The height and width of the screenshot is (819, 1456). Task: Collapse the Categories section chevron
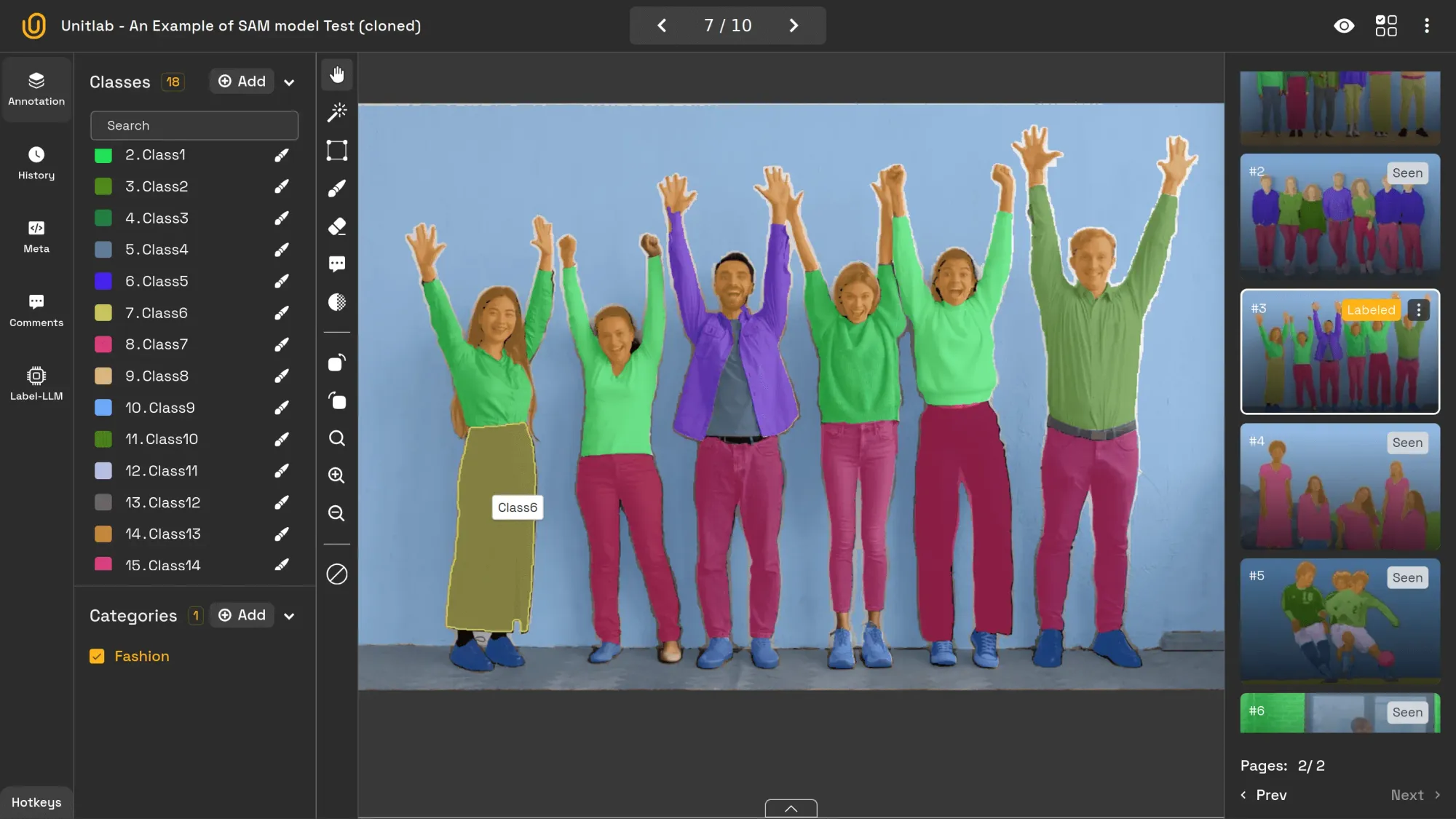point(289,616)
